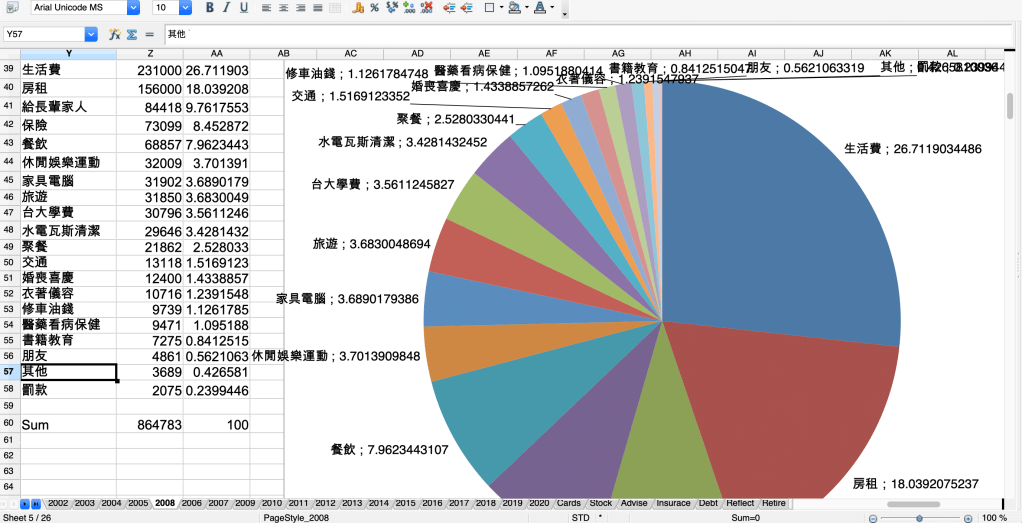Apply italic formatting
The image size is (1022, 523).
[x=227, y=8]
